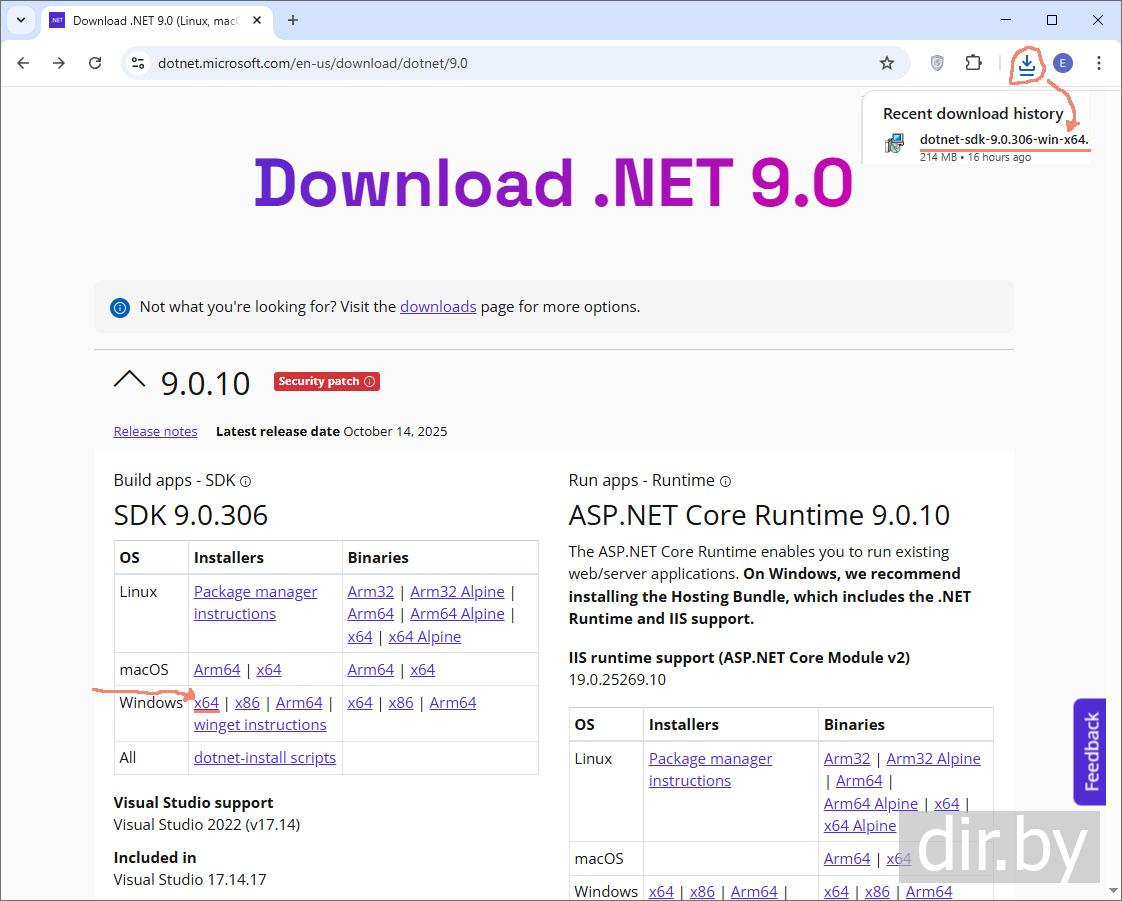The height and width of the screenshot is (901, 1122).
Task: Download SDK Windows x64 installer
Action: pos(206,703)
